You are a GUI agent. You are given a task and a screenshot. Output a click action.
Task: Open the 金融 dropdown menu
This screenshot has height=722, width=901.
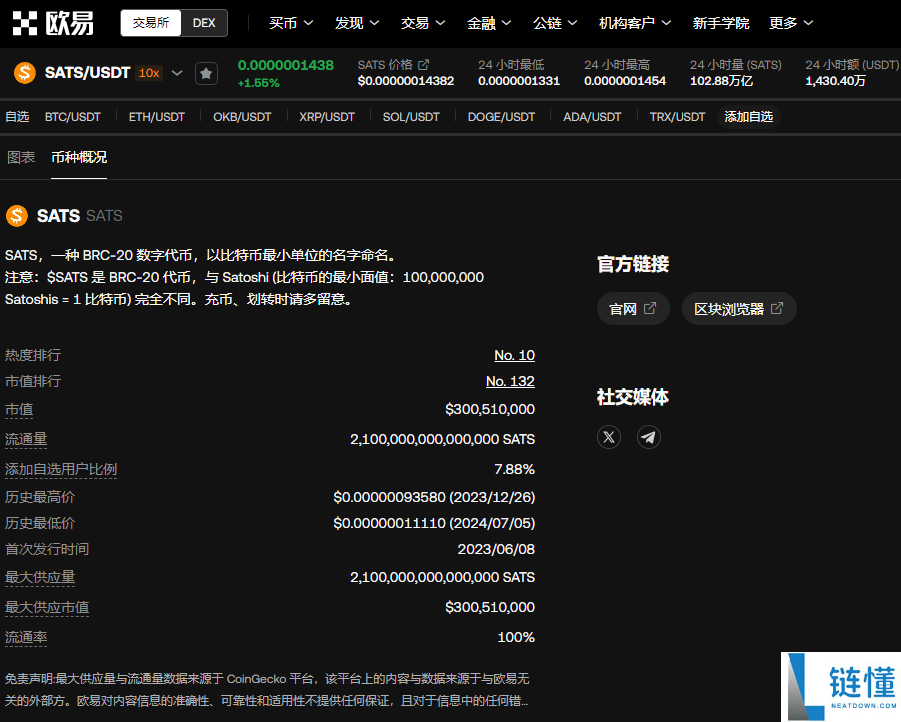click(x=489, y=23)
